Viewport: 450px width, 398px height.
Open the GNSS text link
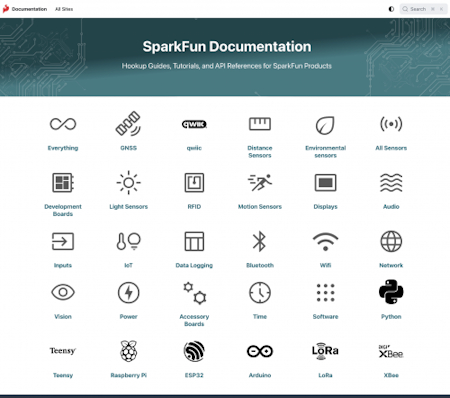(x=129, y=148)
